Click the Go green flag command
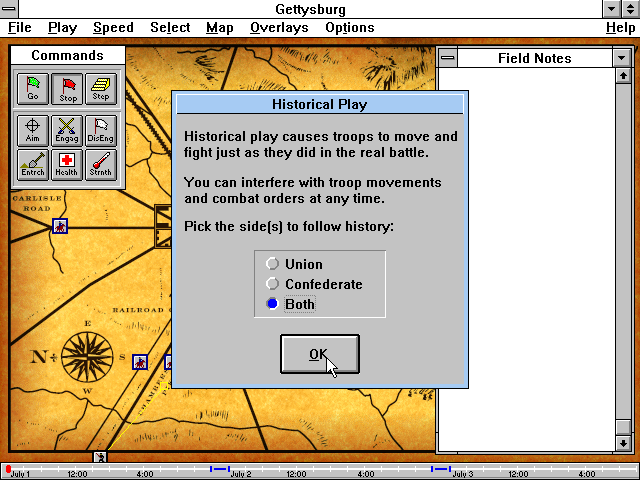 click(x=33, y=89)
